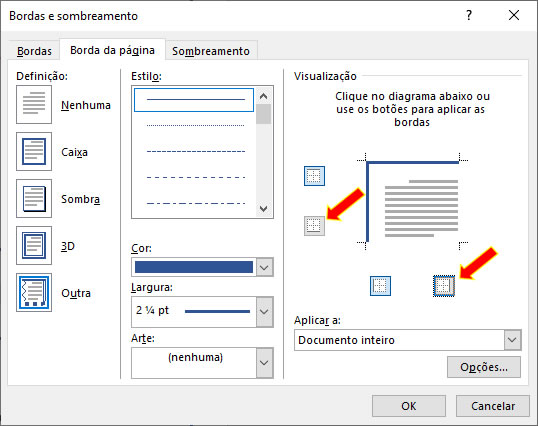The height and width of the screenshot is (426, 538).
Task: Click the (nenhuma) Arte field
Action: (194, 363)
